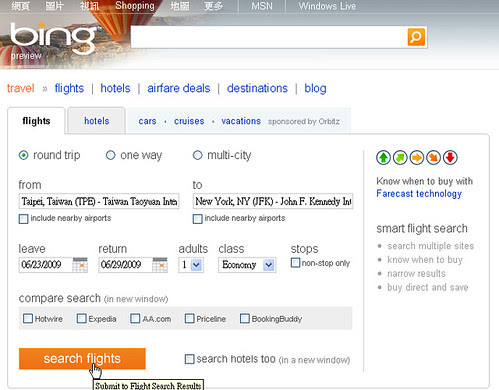
Task: Go to the travel breadcrumb link
Action: click(x=21, y=88)
